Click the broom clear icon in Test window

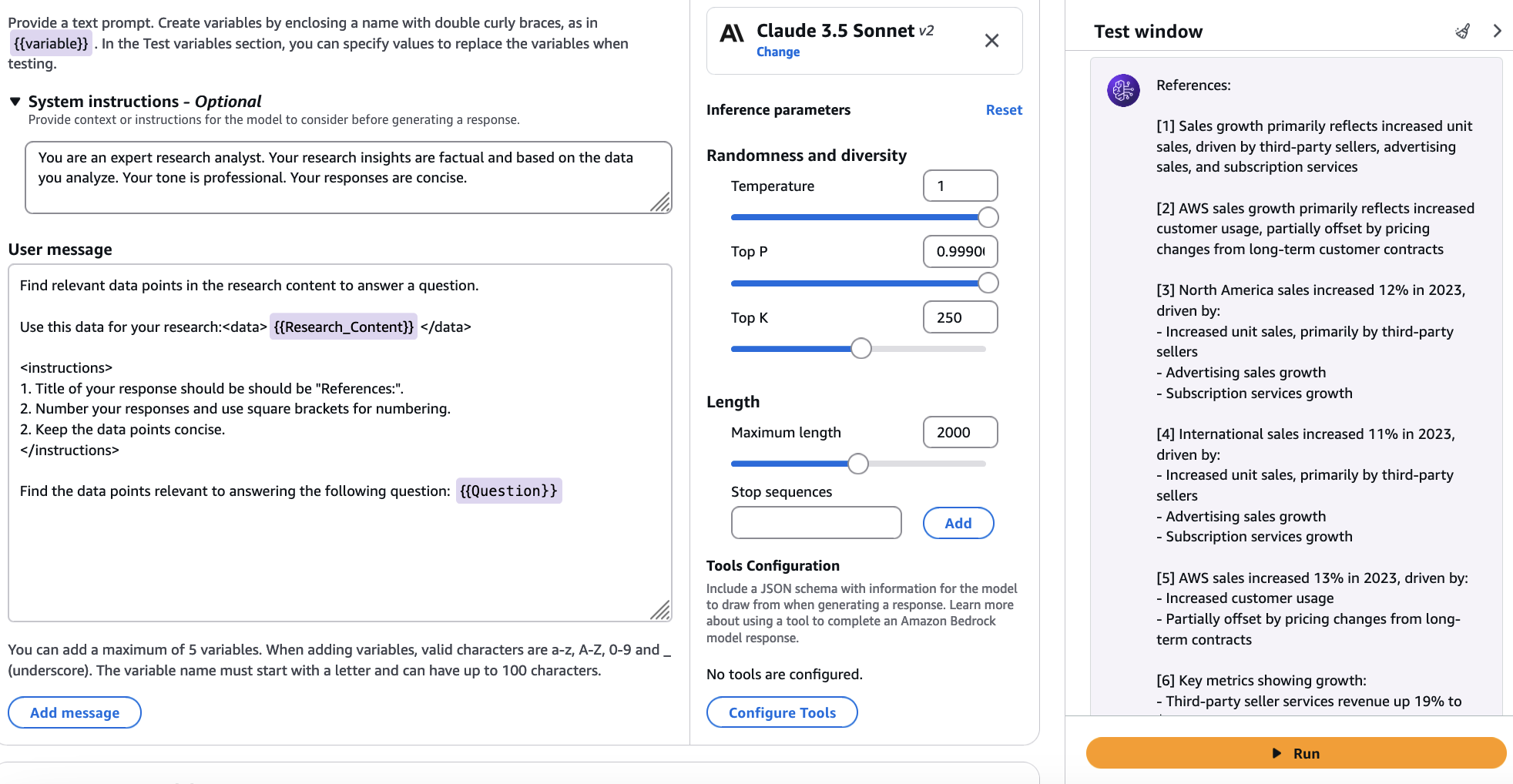pos(1462,32)
